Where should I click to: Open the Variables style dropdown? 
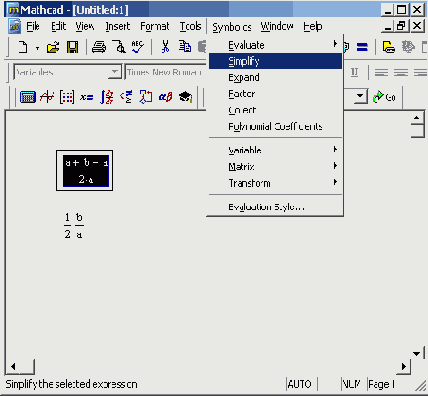tap(114, 72)
